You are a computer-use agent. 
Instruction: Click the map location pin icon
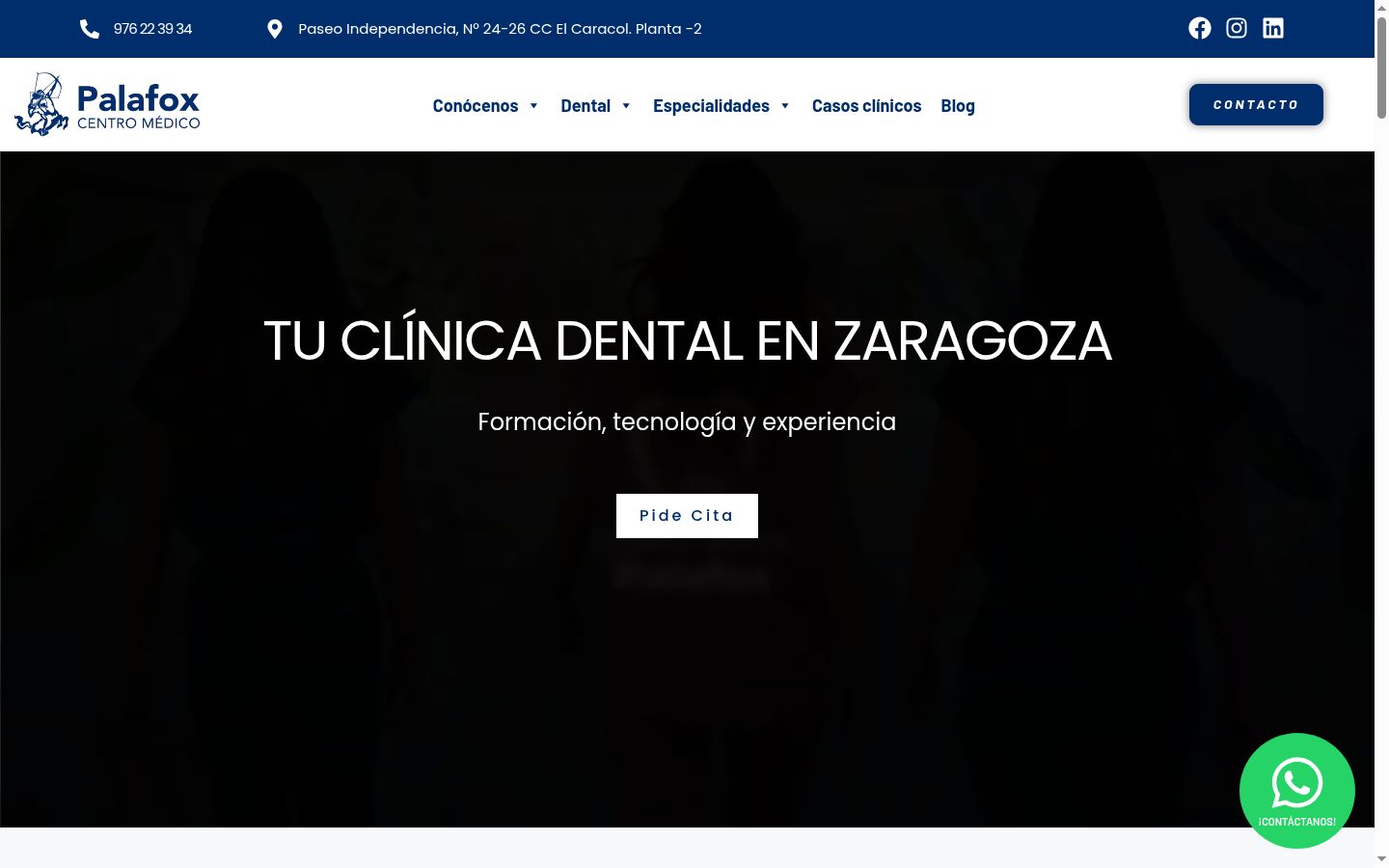tap(275, 29)
